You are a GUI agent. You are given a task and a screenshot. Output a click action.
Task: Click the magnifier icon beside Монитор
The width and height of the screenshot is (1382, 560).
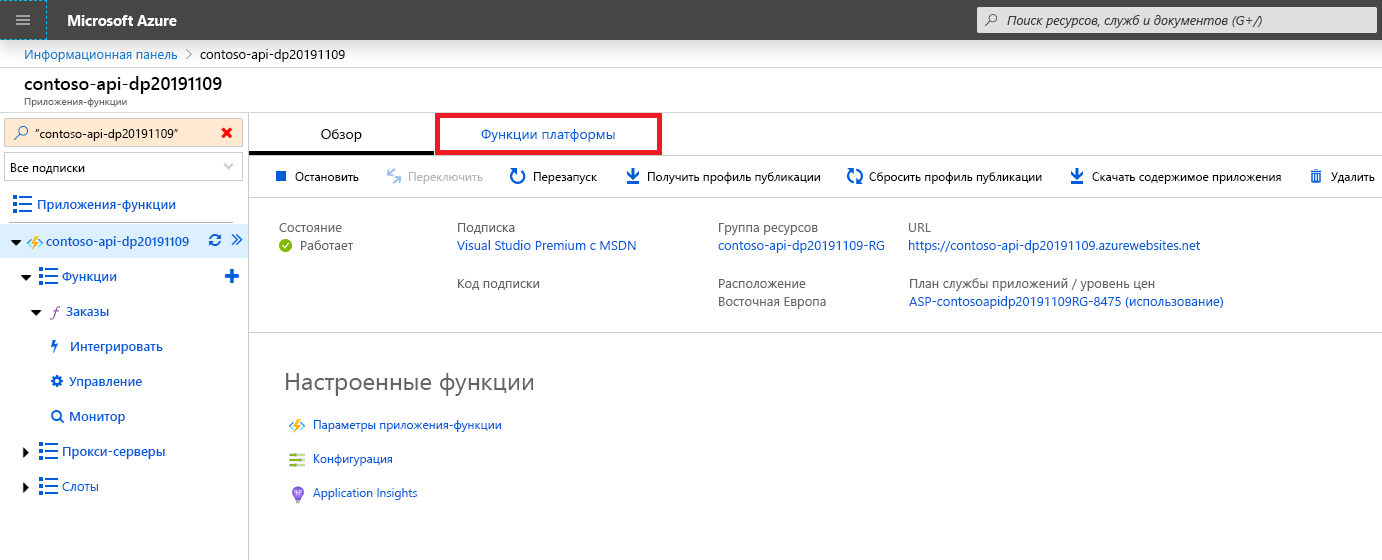[57, 416]
